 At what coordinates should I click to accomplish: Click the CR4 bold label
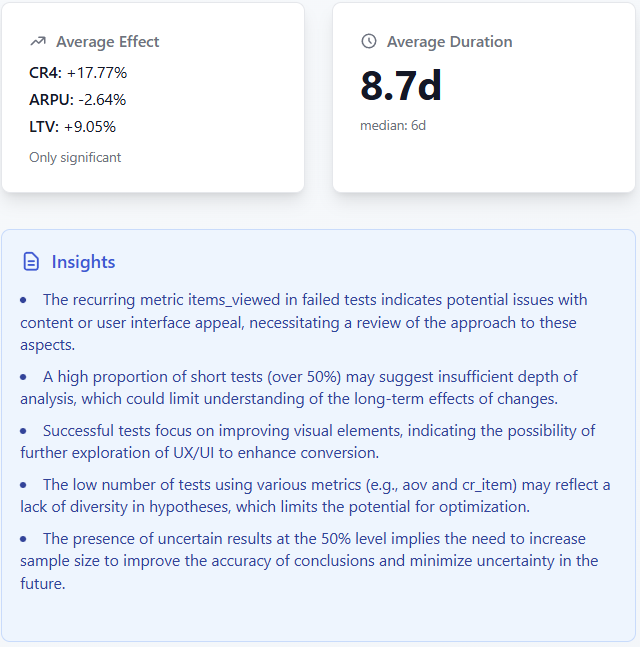pos(46,72)
